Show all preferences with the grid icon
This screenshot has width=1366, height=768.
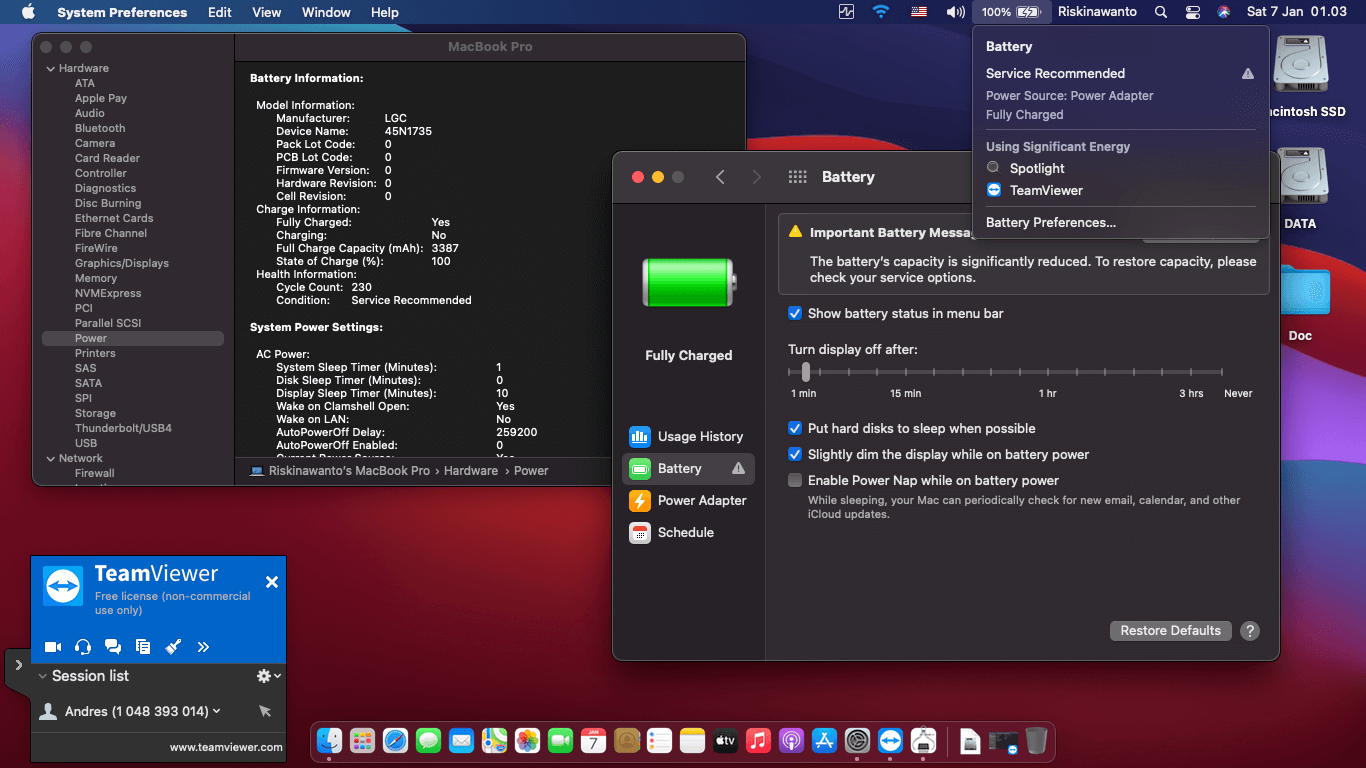coord(797,177)
